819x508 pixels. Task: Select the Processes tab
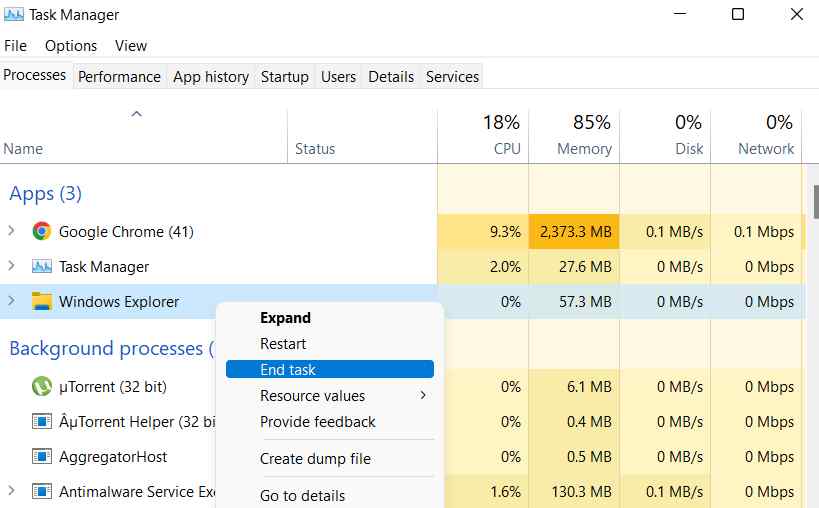pos(35,75)
